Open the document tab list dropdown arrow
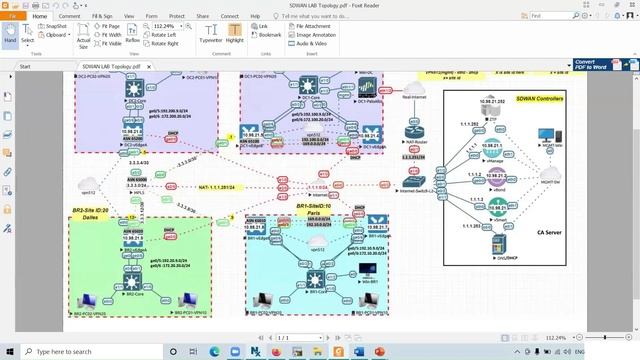The height and width of the screenshot is (360, 640). click(x=569, y=66)
